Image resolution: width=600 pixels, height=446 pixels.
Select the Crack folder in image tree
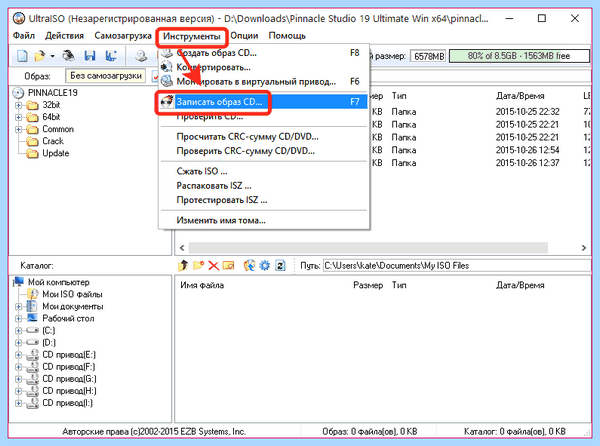(53, 141)
